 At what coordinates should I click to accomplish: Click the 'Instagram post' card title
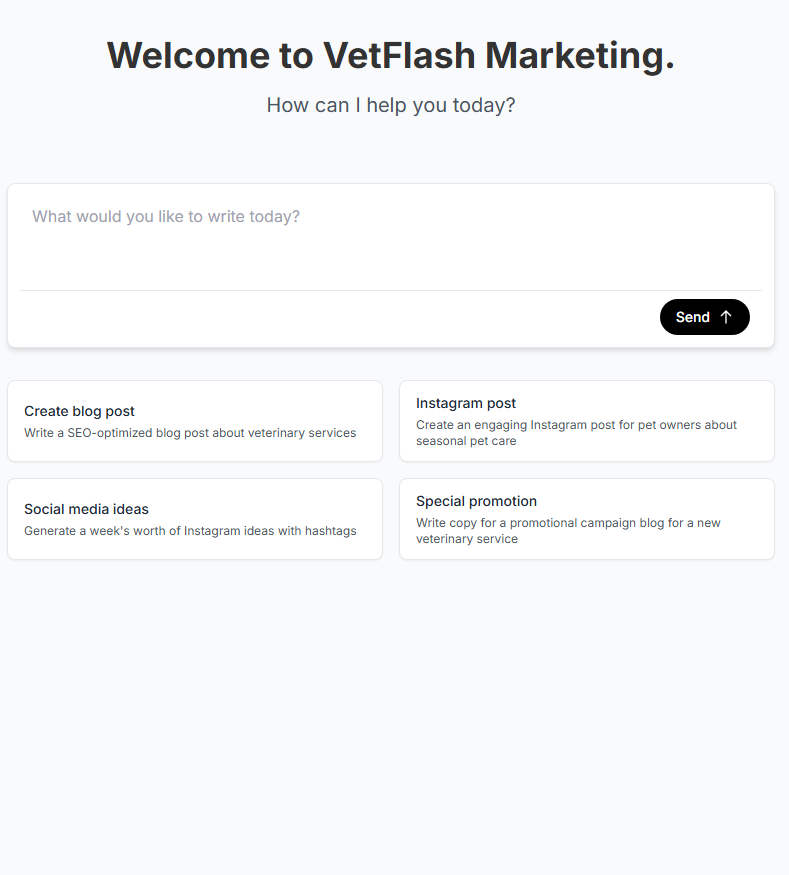466,403
